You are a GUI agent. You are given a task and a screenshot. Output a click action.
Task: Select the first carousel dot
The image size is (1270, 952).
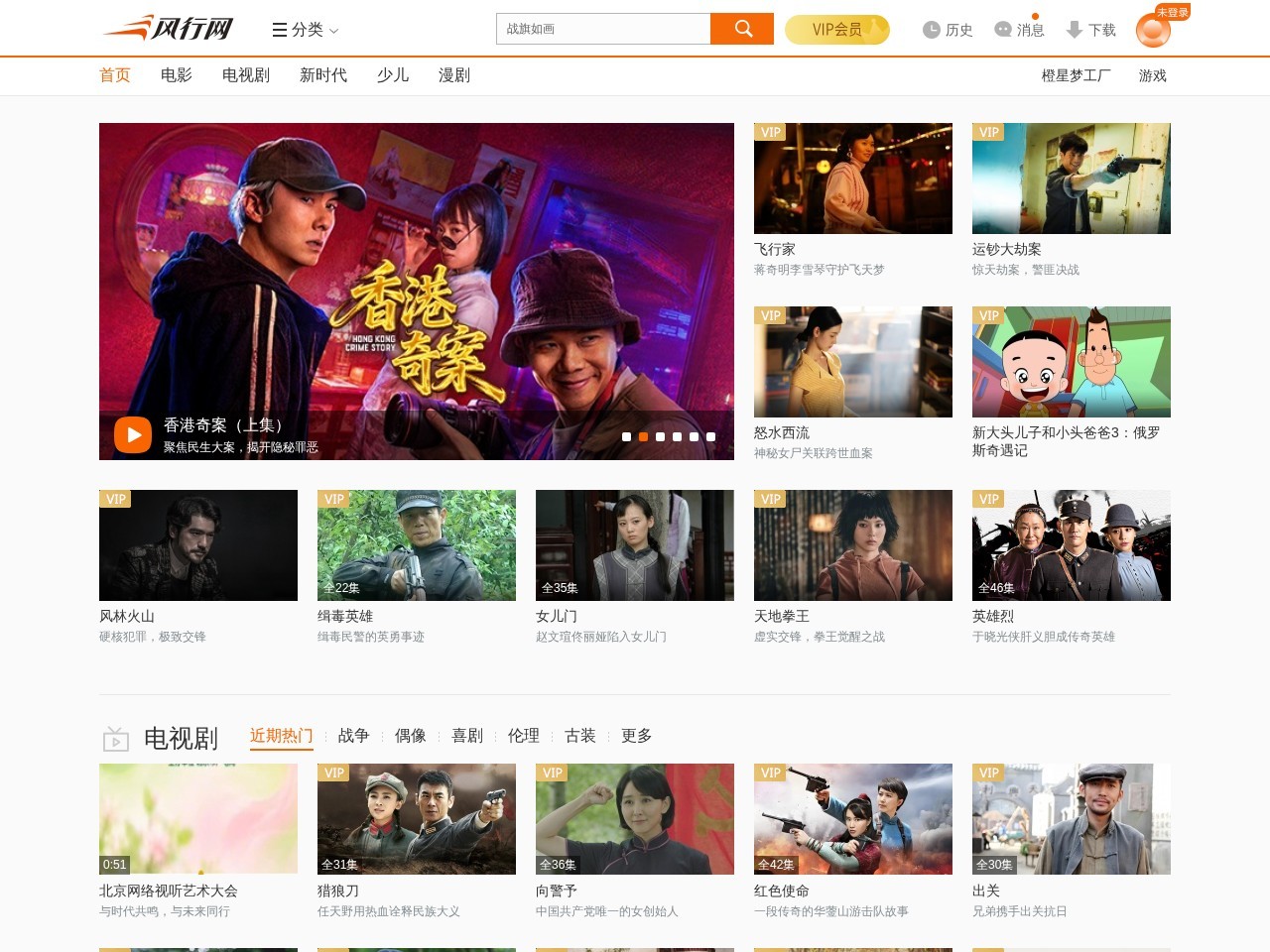click(626, 436)
